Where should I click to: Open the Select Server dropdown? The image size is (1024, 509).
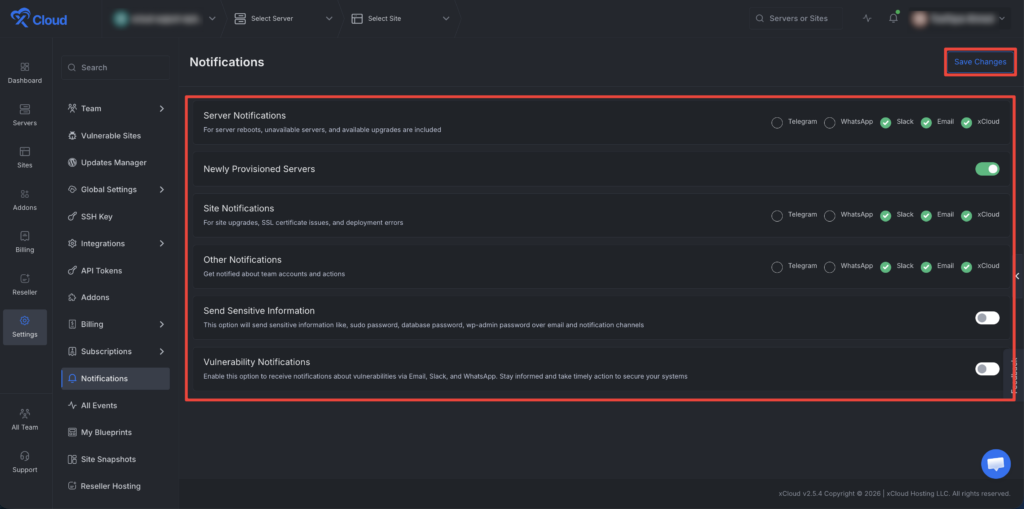[x=283, y=18]
